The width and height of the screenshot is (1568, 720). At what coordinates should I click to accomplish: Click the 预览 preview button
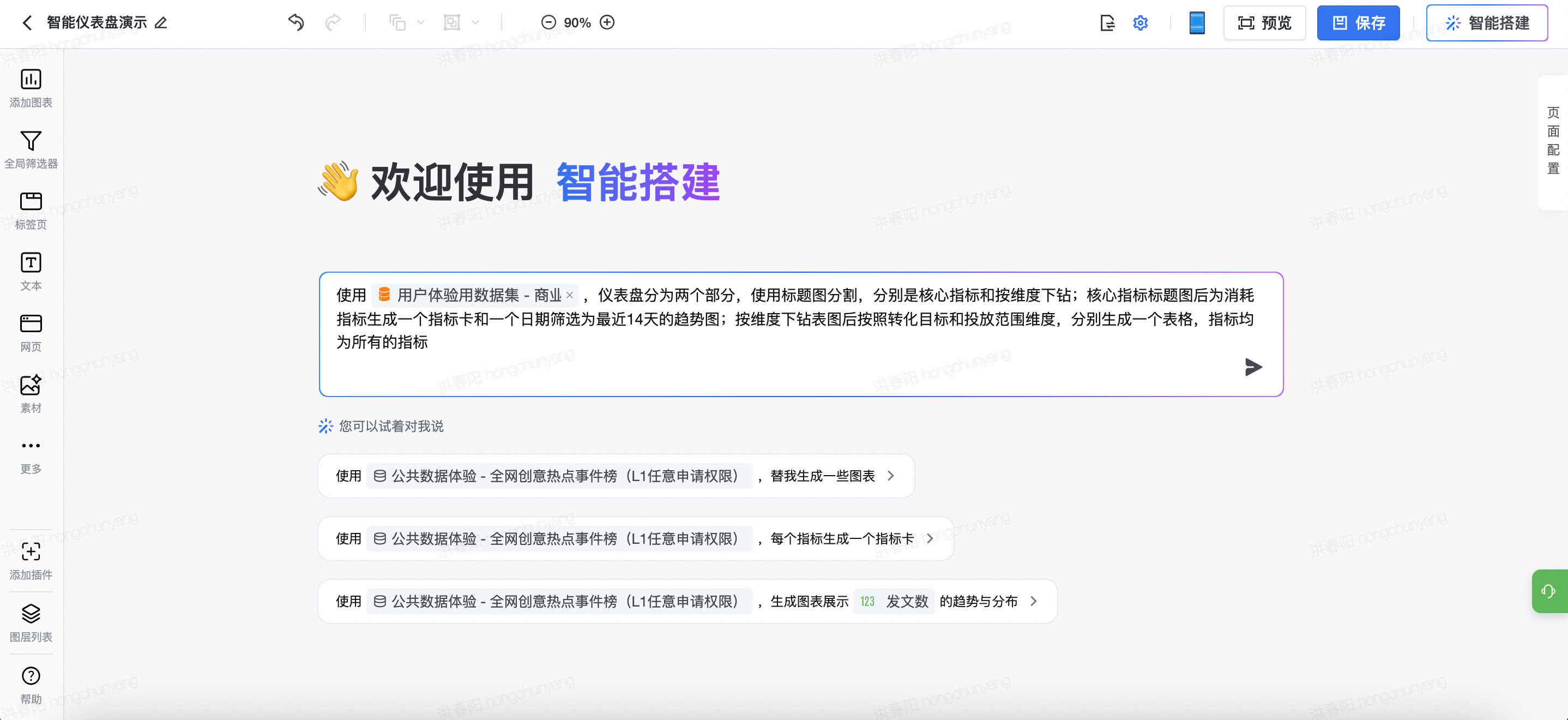click(x=1264, y=22)
